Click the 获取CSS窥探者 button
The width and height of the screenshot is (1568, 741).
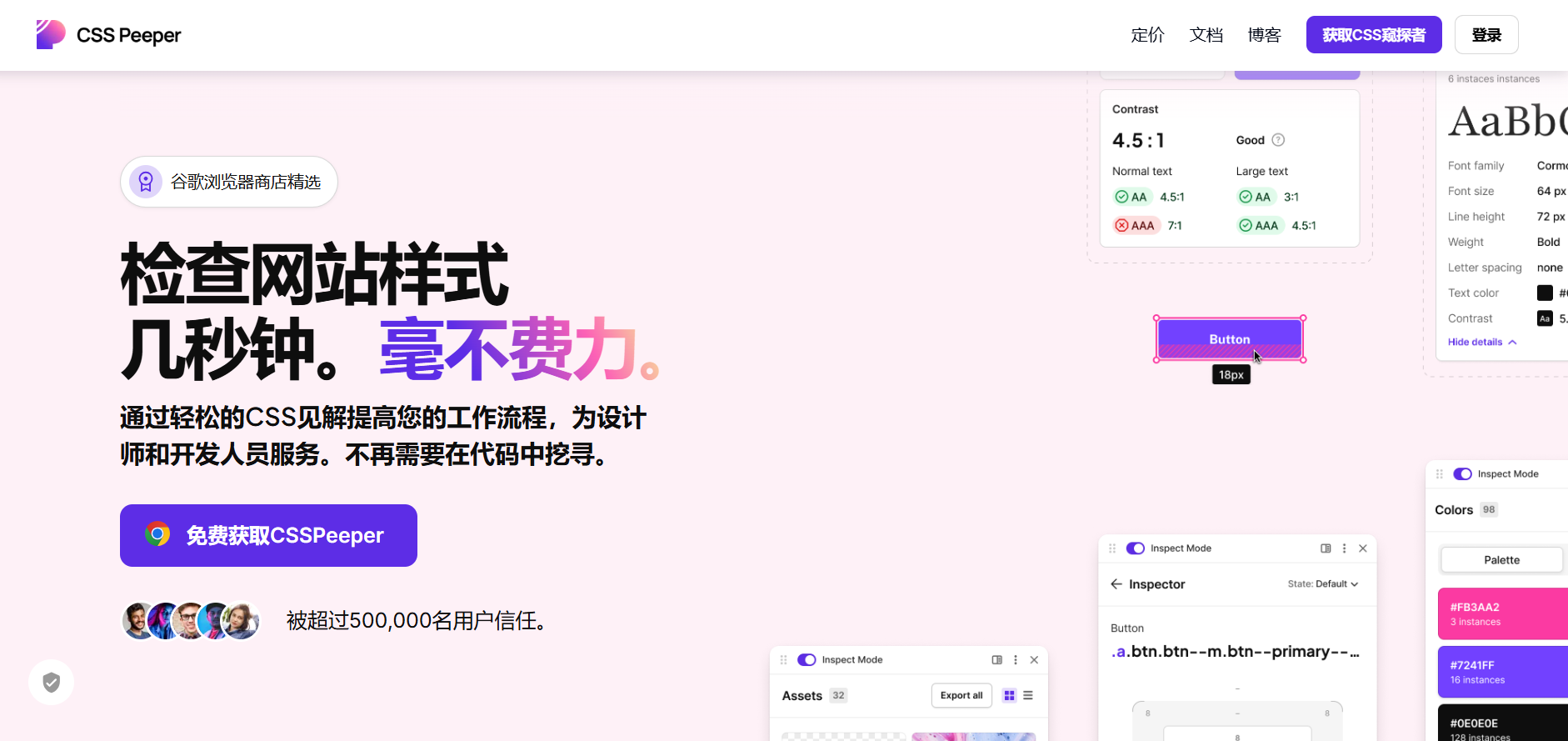click(x=1374, y=35)
